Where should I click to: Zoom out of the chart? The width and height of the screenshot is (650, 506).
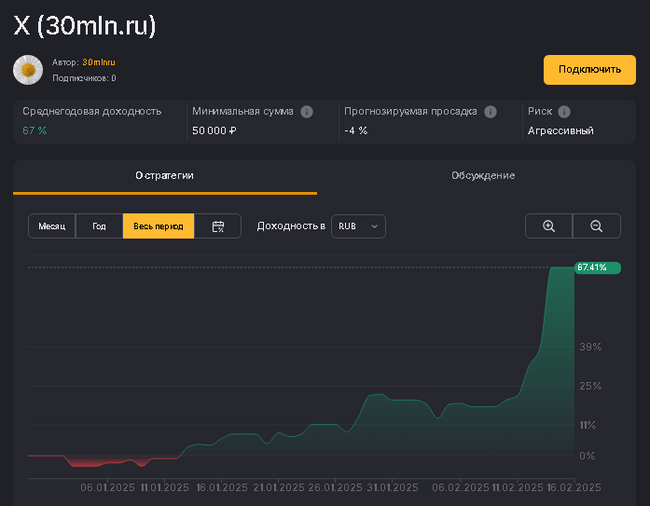597,227
